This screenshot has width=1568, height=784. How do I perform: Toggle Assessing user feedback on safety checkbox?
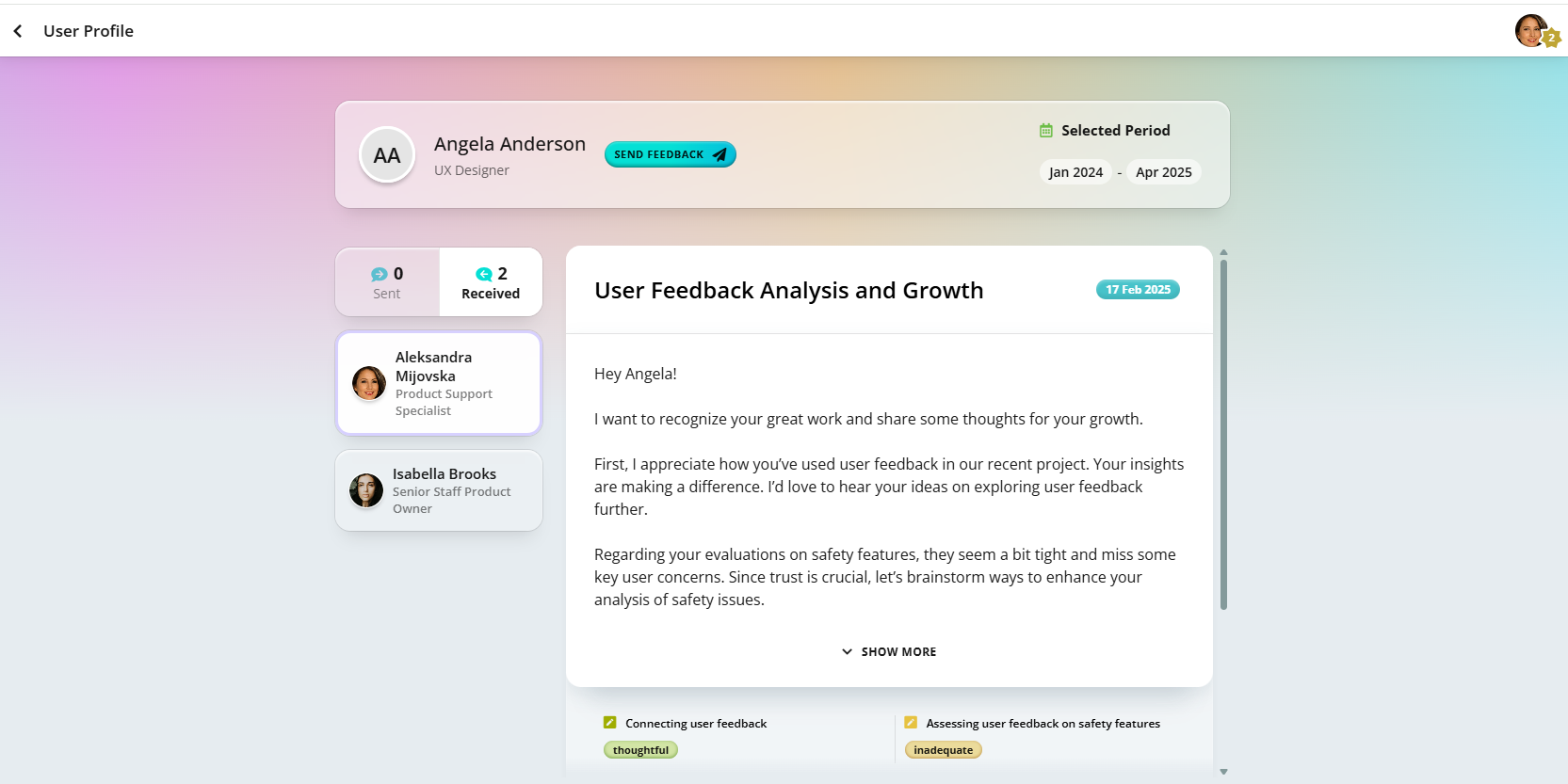(911, 723)
